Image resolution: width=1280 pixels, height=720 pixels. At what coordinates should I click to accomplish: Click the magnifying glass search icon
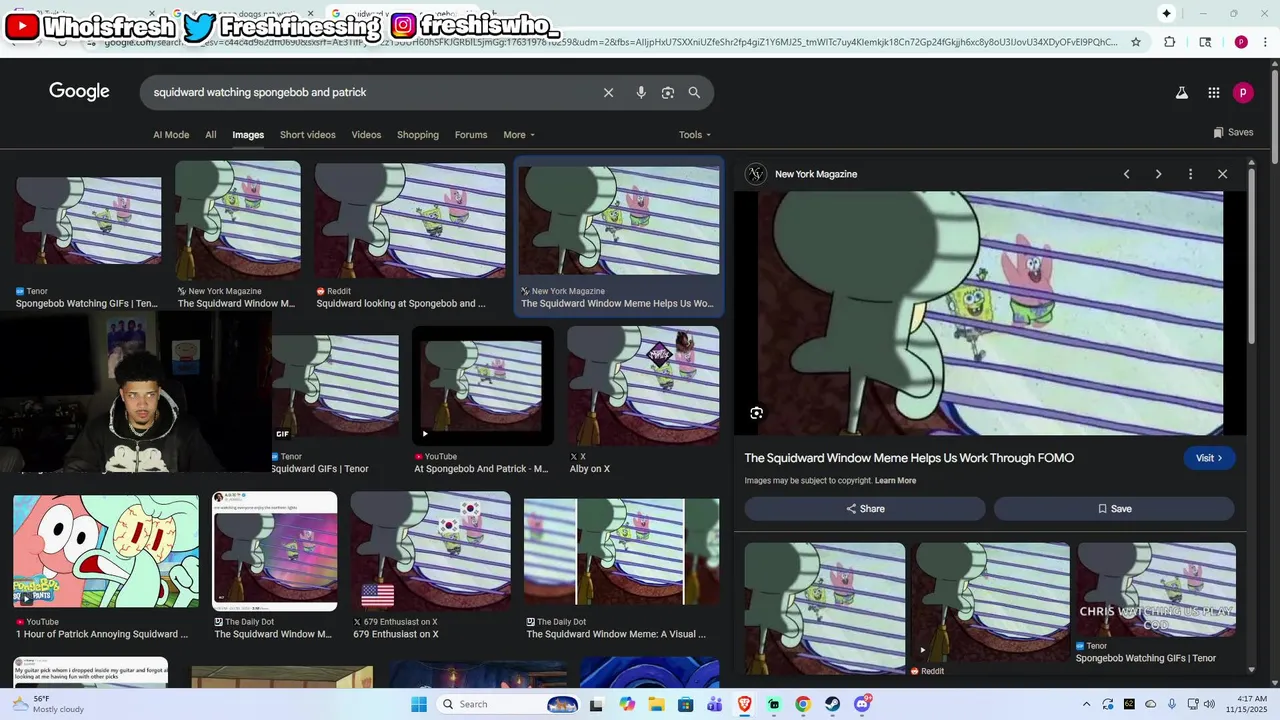coord(694,92)
